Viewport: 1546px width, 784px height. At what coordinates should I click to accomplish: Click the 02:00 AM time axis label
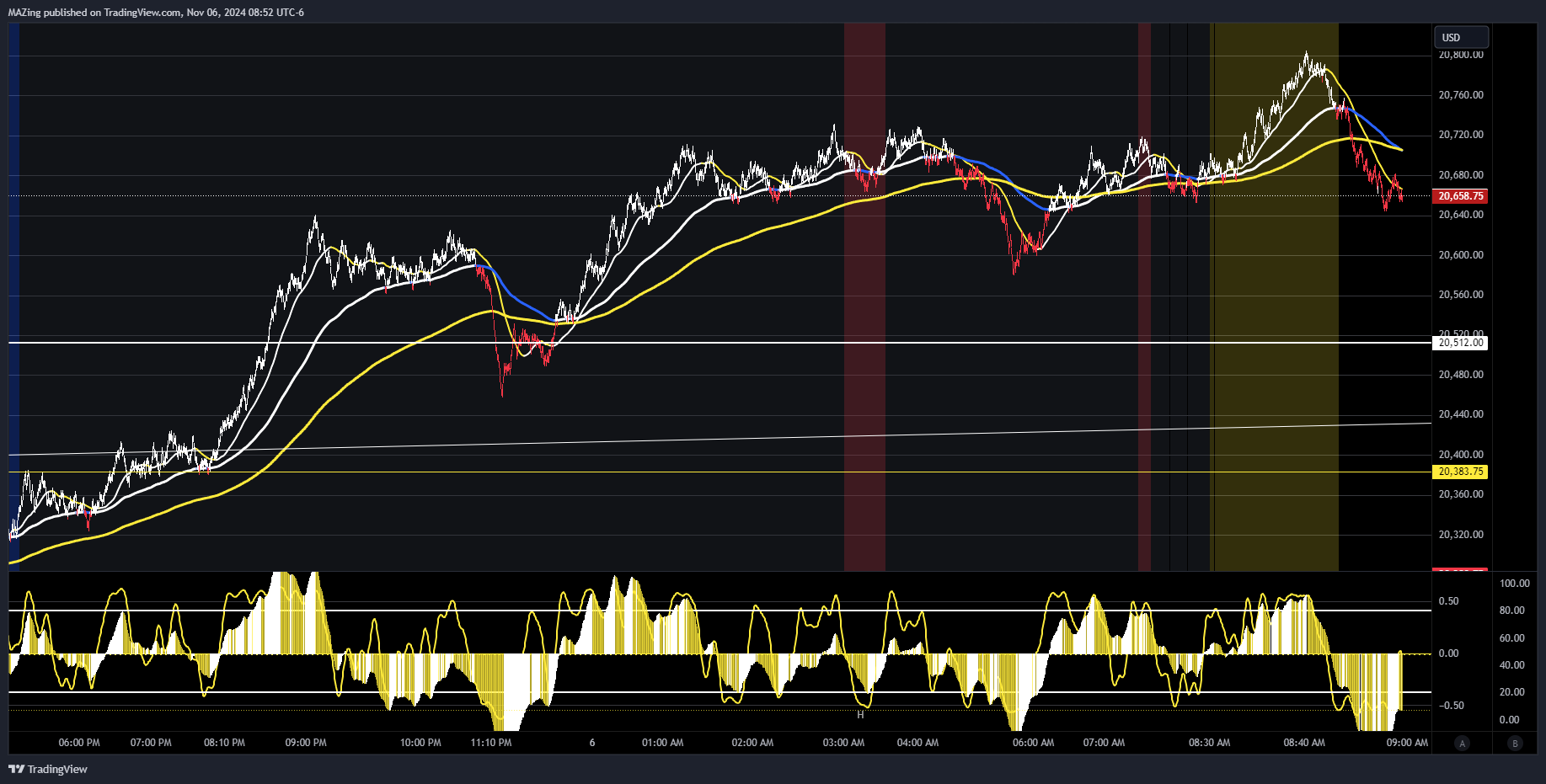click(x=752, y=743)
